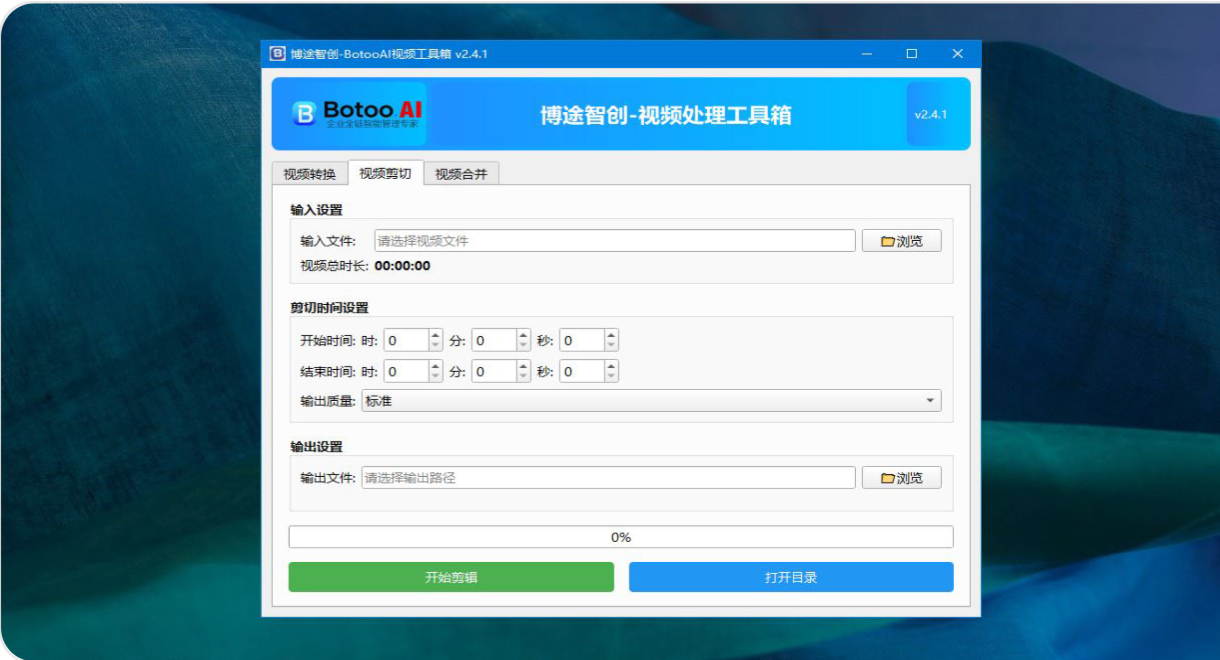Click the 开始时间 hour input box

tap(406, 341)
